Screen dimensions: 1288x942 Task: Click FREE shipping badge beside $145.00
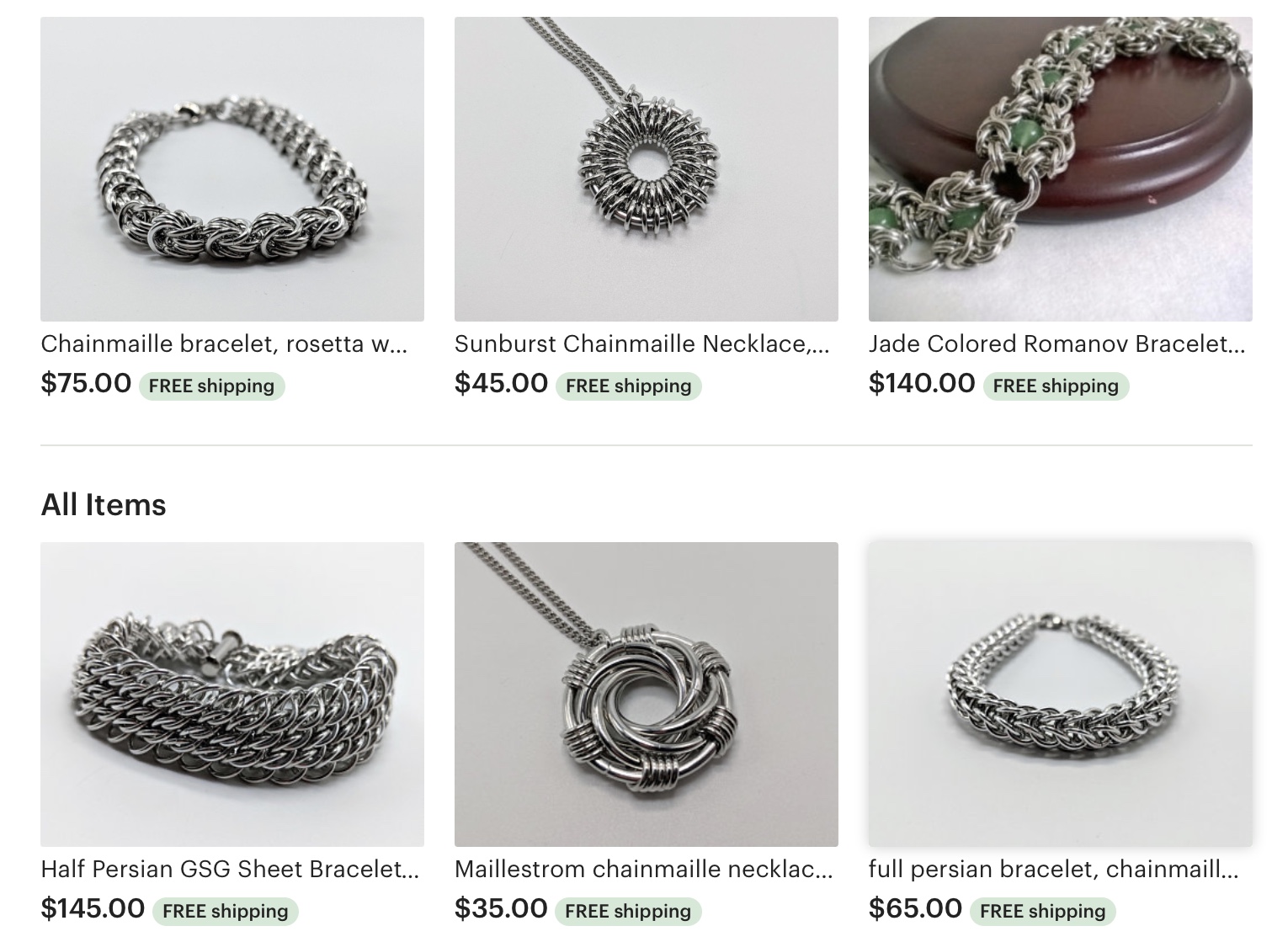click(226, 911)
